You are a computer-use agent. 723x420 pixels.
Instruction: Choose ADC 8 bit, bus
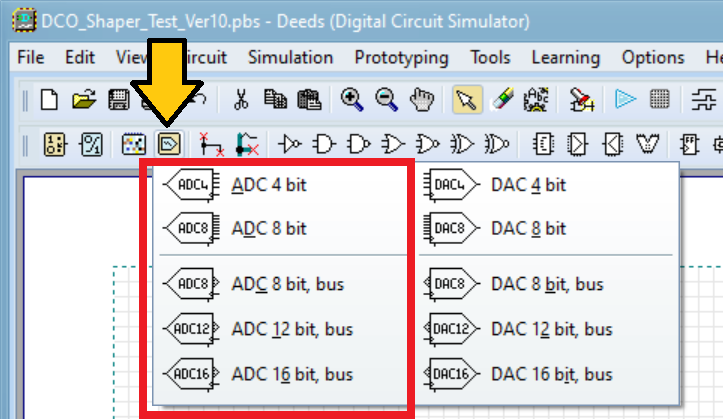(281, 284)
